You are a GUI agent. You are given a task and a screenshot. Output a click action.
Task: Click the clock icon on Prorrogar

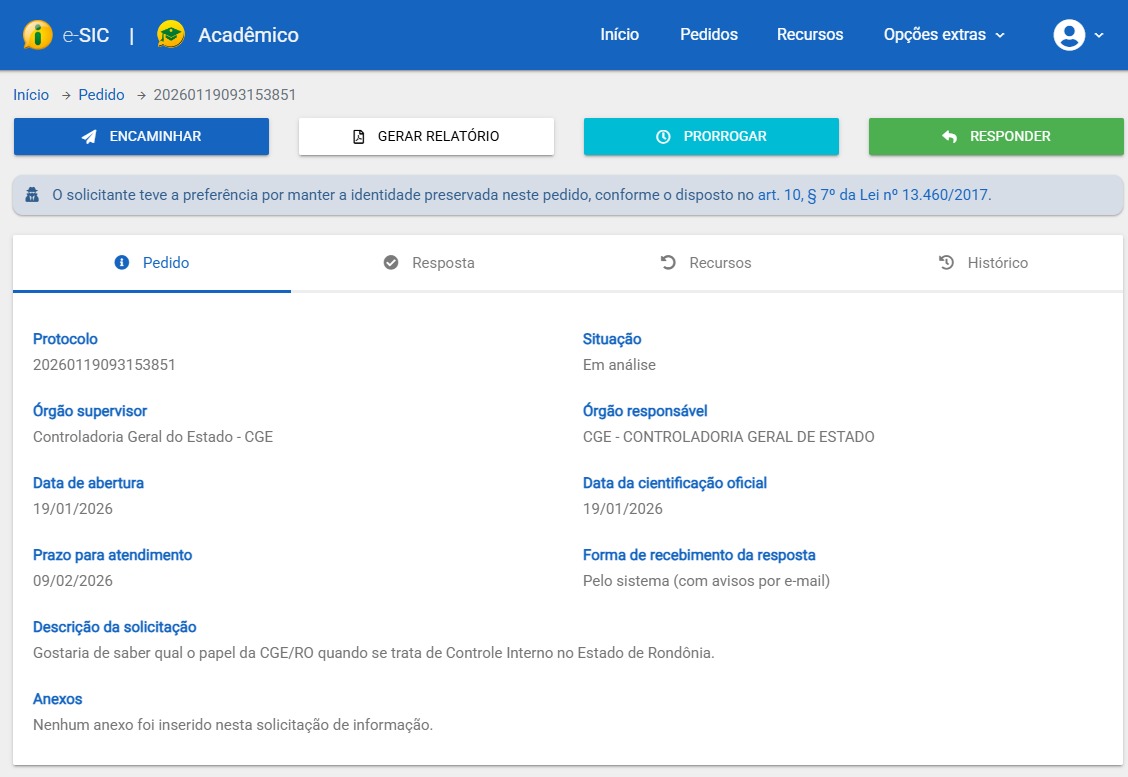point(663,137)
